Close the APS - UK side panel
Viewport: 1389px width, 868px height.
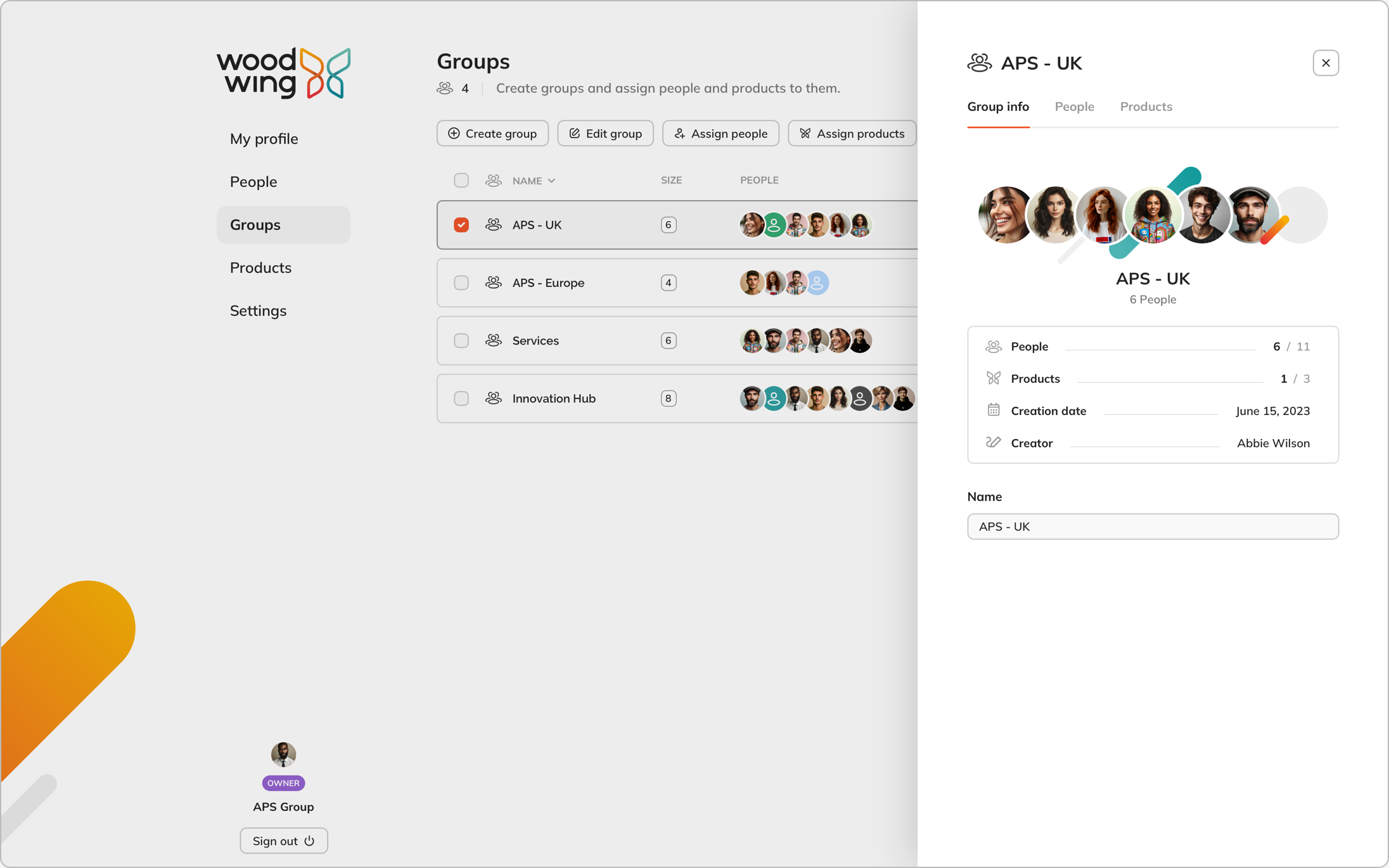[1325, 63]
